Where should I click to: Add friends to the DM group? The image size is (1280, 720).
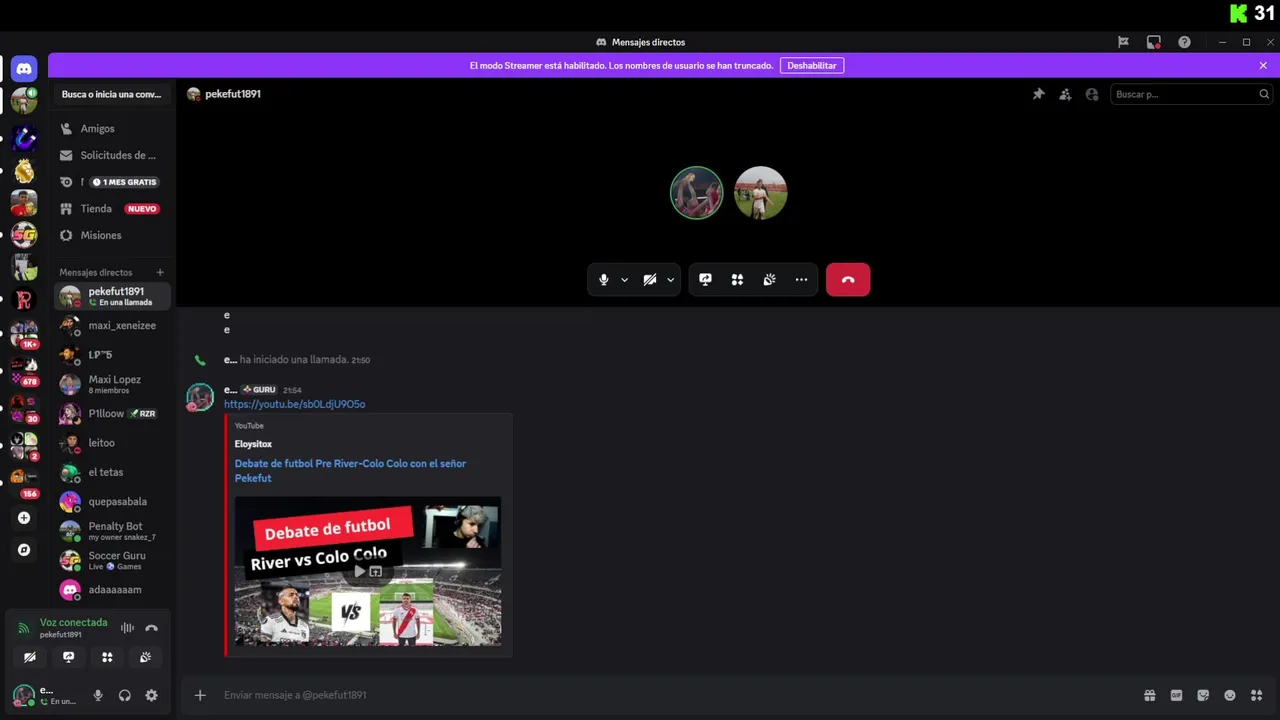1065,94
